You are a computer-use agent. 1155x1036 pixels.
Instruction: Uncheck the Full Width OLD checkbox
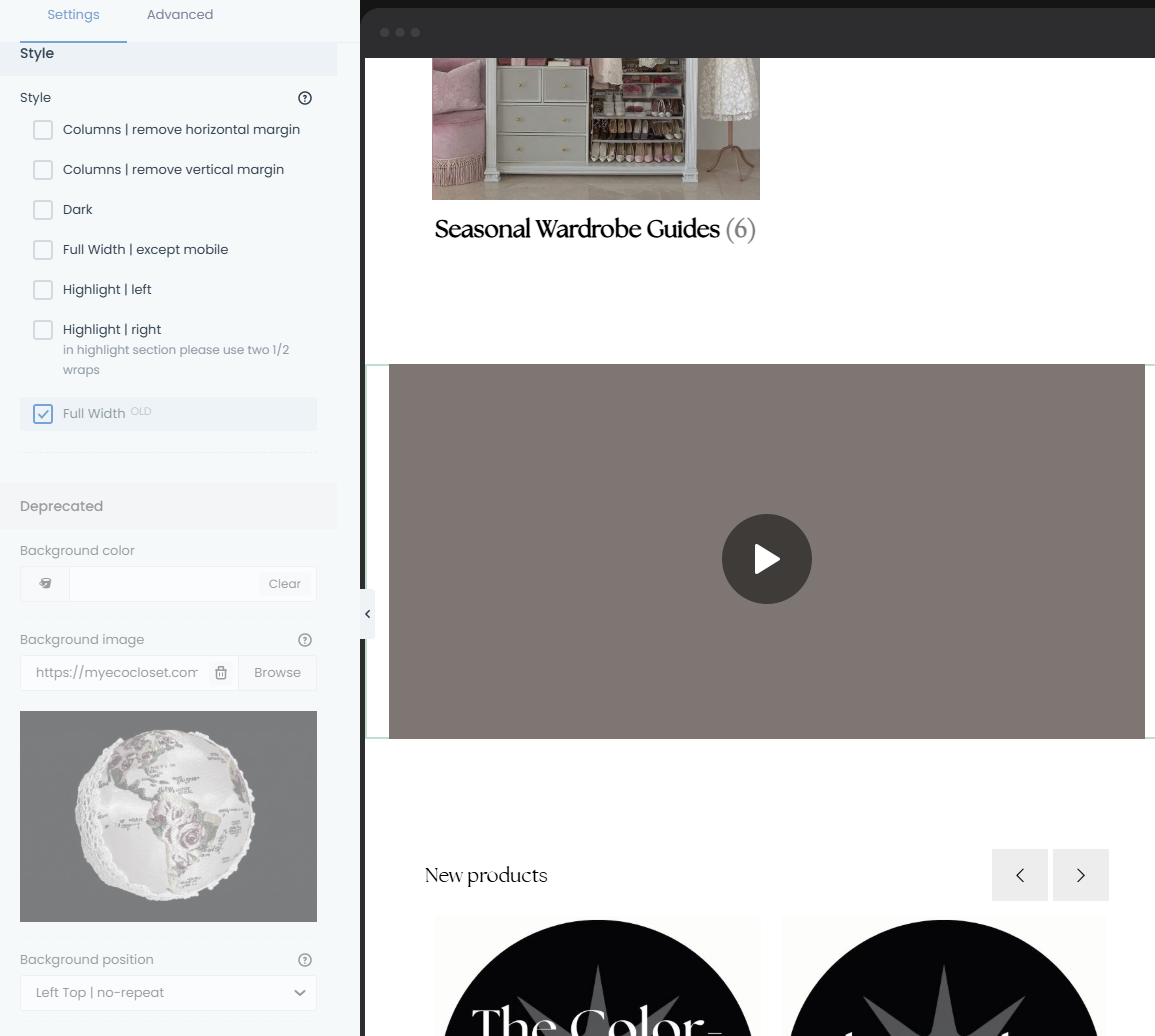coord(43,414)
